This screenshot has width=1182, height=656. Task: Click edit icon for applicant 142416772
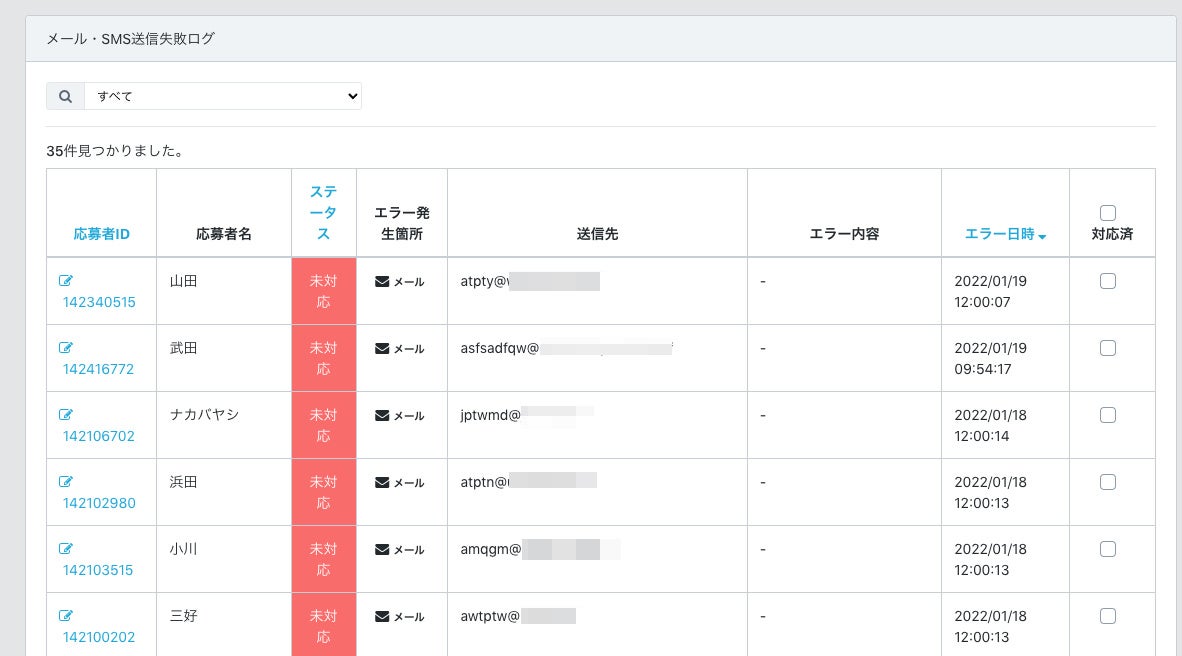click(66, 348)
